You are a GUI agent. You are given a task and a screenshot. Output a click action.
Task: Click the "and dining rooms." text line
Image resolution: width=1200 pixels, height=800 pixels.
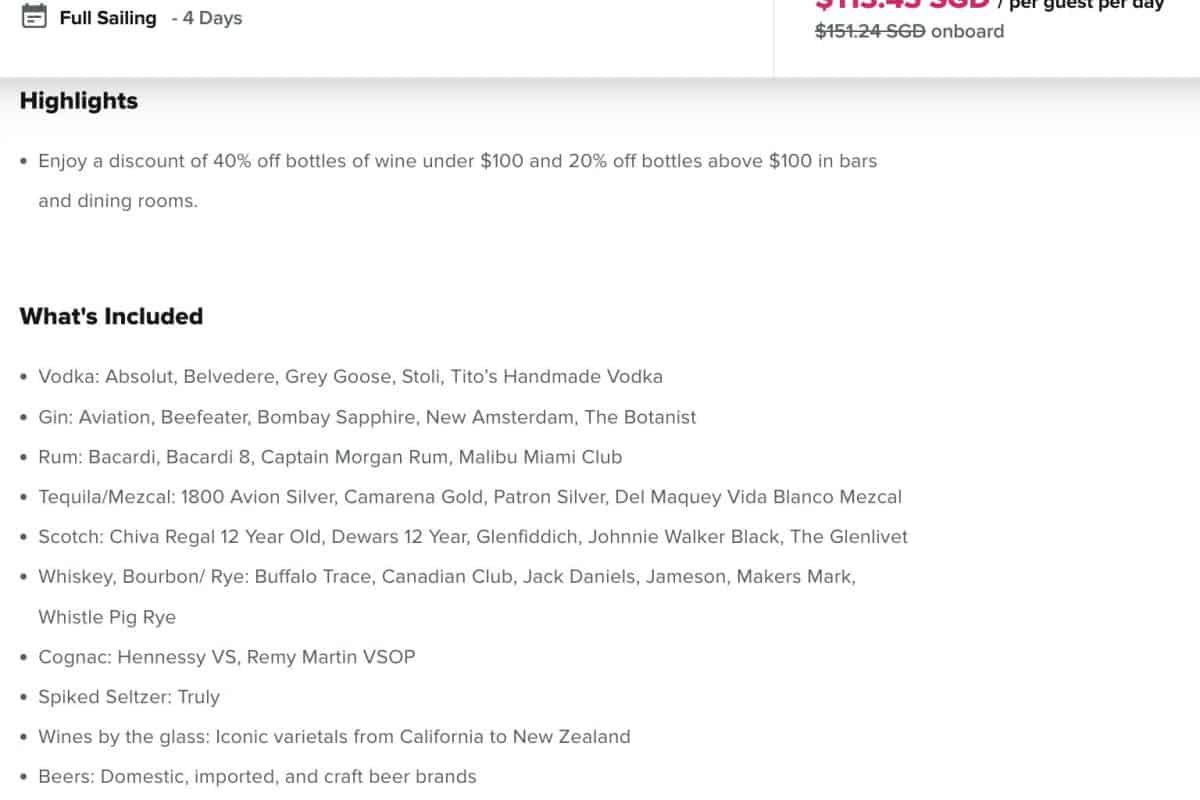(x=118, y=201)
